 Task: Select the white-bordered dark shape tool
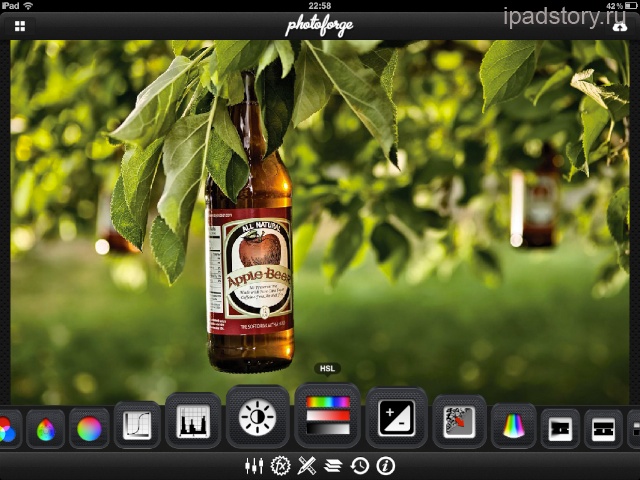[560, 429]
